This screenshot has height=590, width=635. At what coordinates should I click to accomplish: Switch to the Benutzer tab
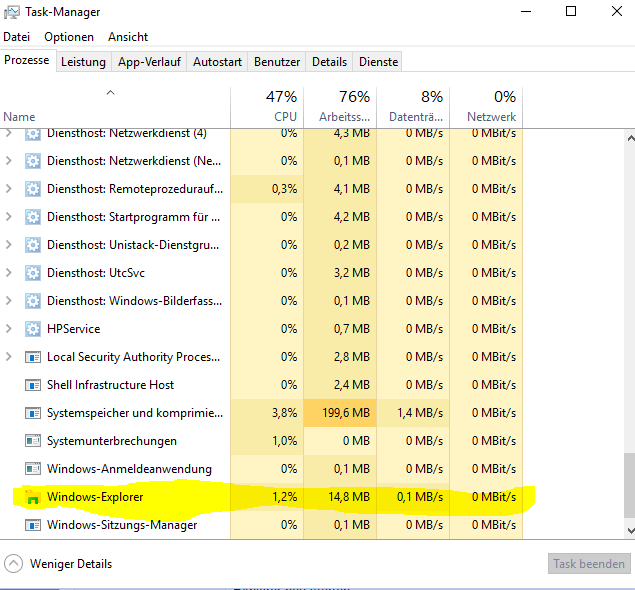click(277, 62)
